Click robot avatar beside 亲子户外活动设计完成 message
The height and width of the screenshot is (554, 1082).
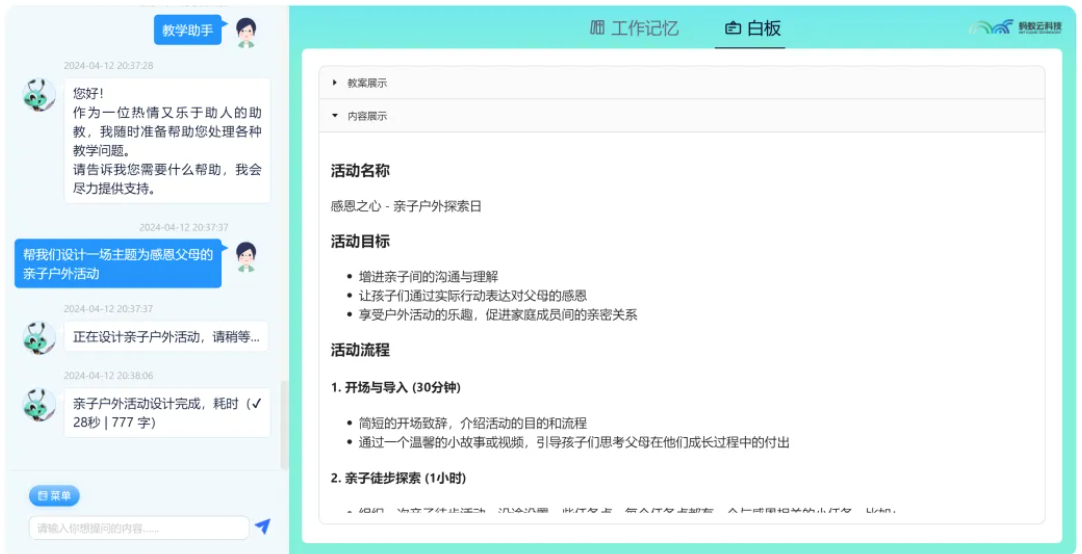[39, 405]
